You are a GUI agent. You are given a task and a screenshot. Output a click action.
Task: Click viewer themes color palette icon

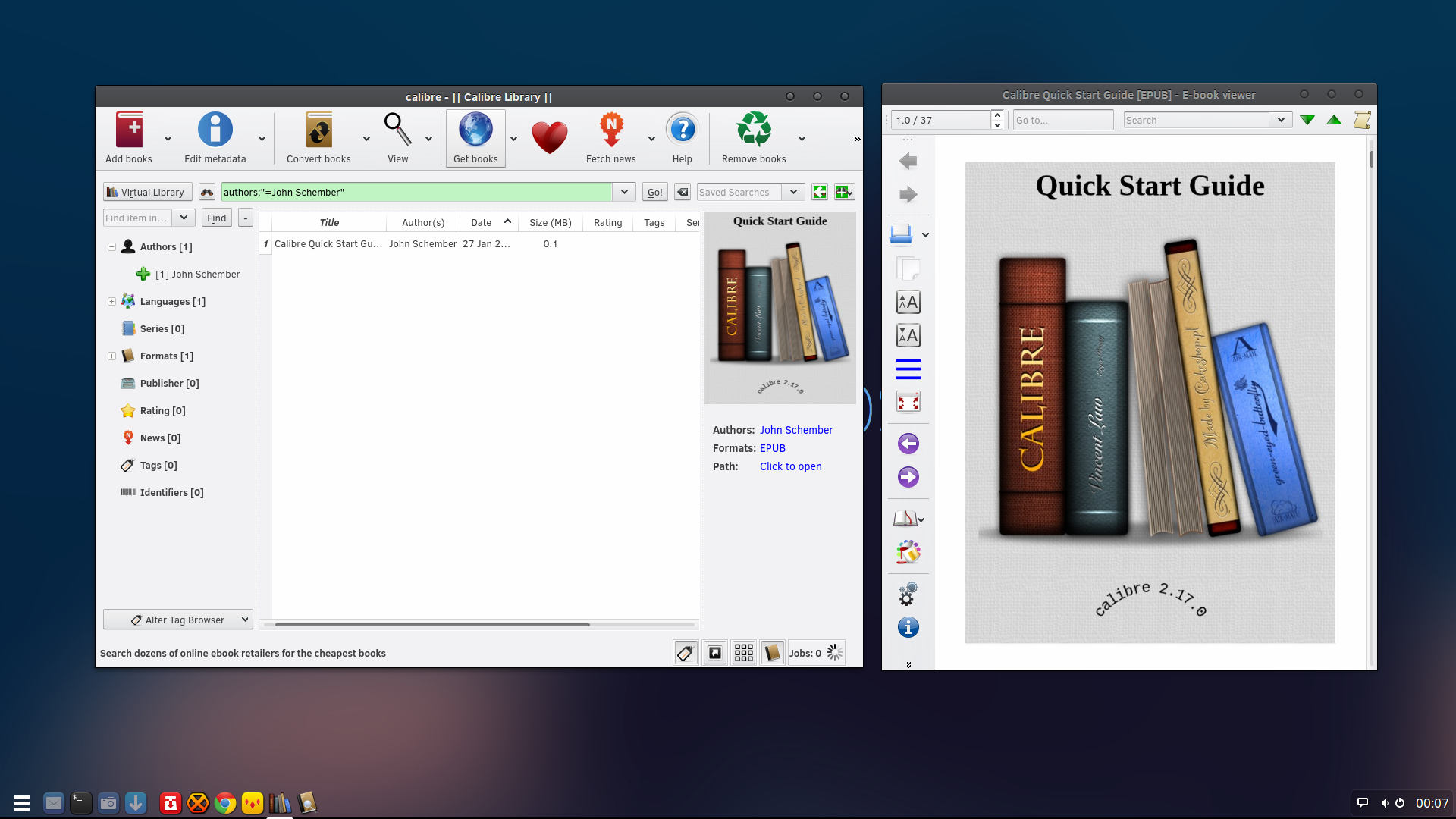point(908,552)
